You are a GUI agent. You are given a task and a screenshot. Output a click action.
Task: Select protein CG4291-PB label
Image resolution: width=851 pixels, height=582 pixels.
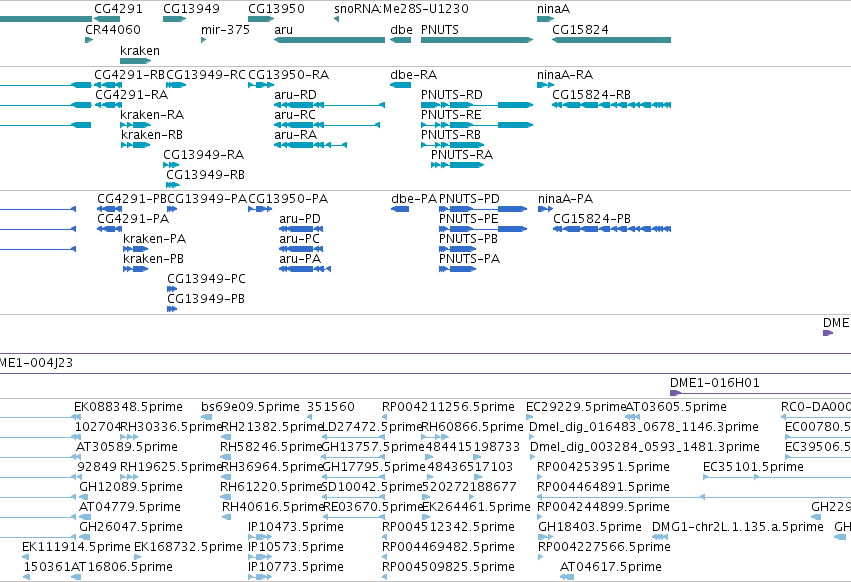tap(132, 199)
